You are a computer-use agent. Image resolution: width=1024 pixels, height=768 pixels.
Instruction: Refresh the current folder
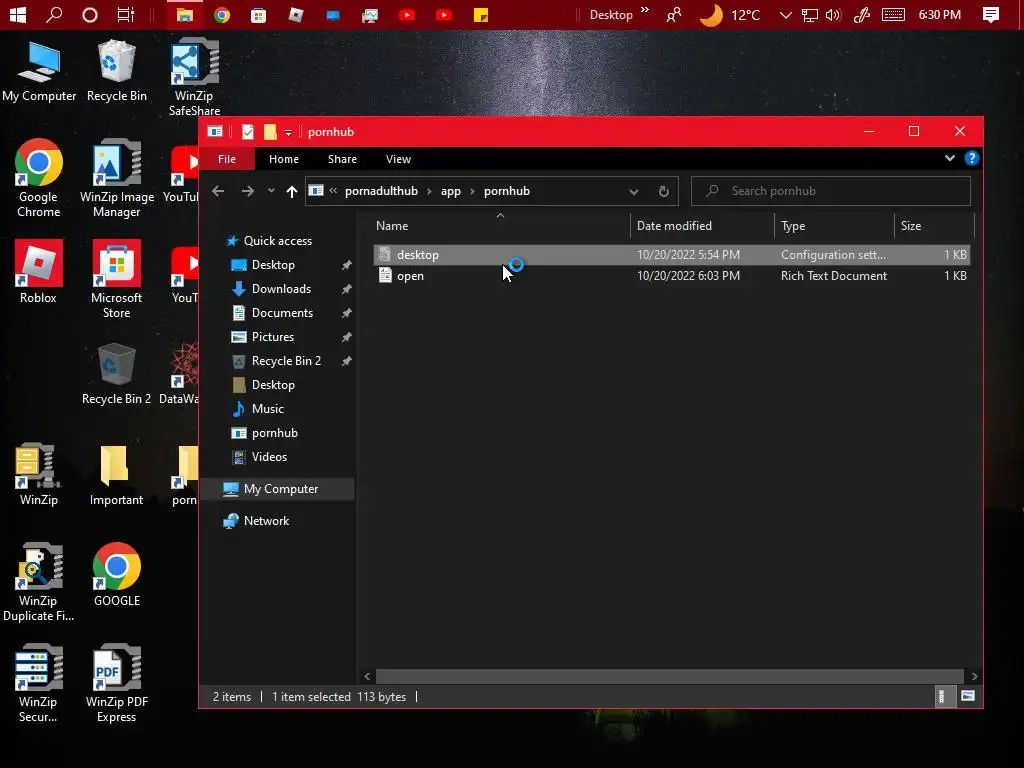(664, 191)
